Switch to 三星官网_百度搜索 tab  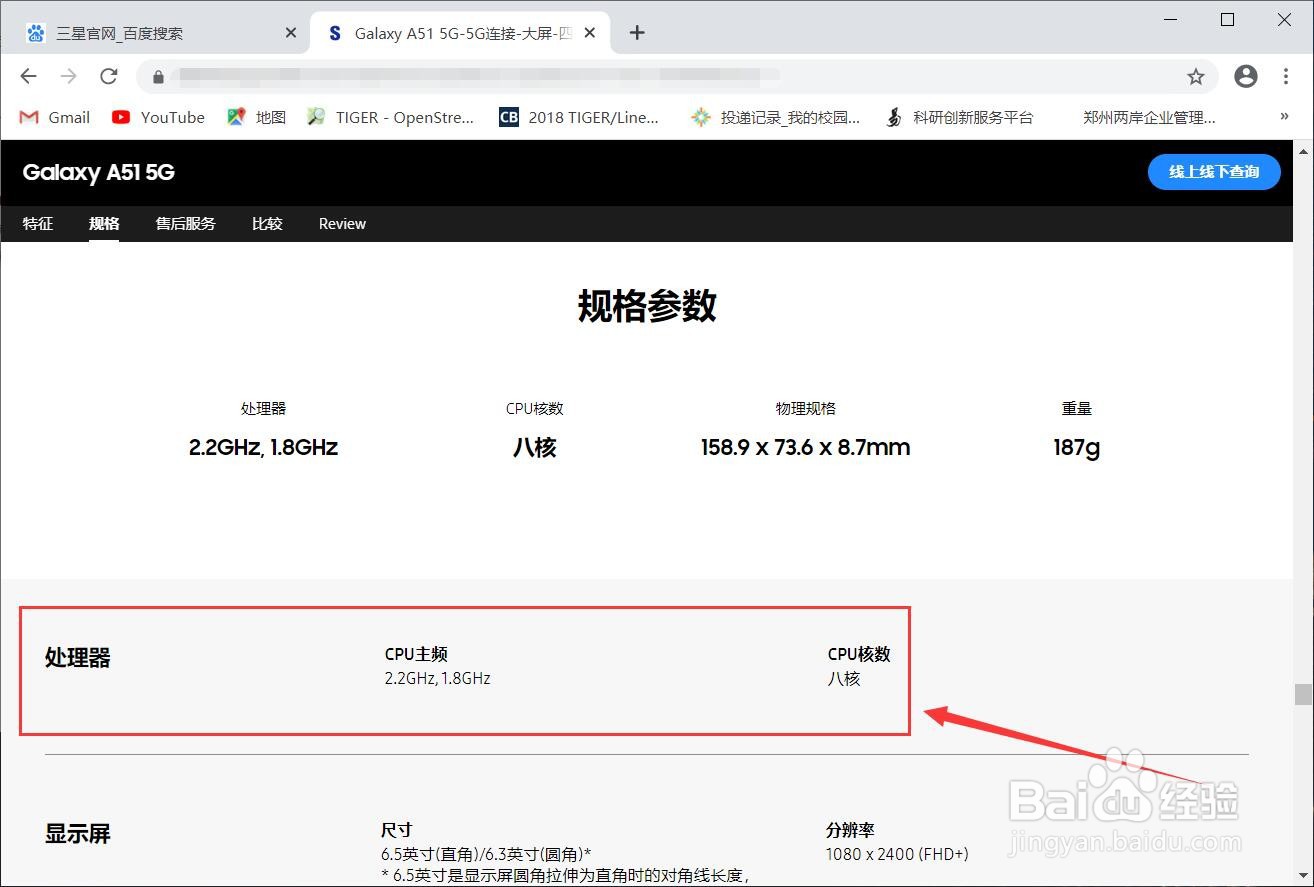click(162, 33)
